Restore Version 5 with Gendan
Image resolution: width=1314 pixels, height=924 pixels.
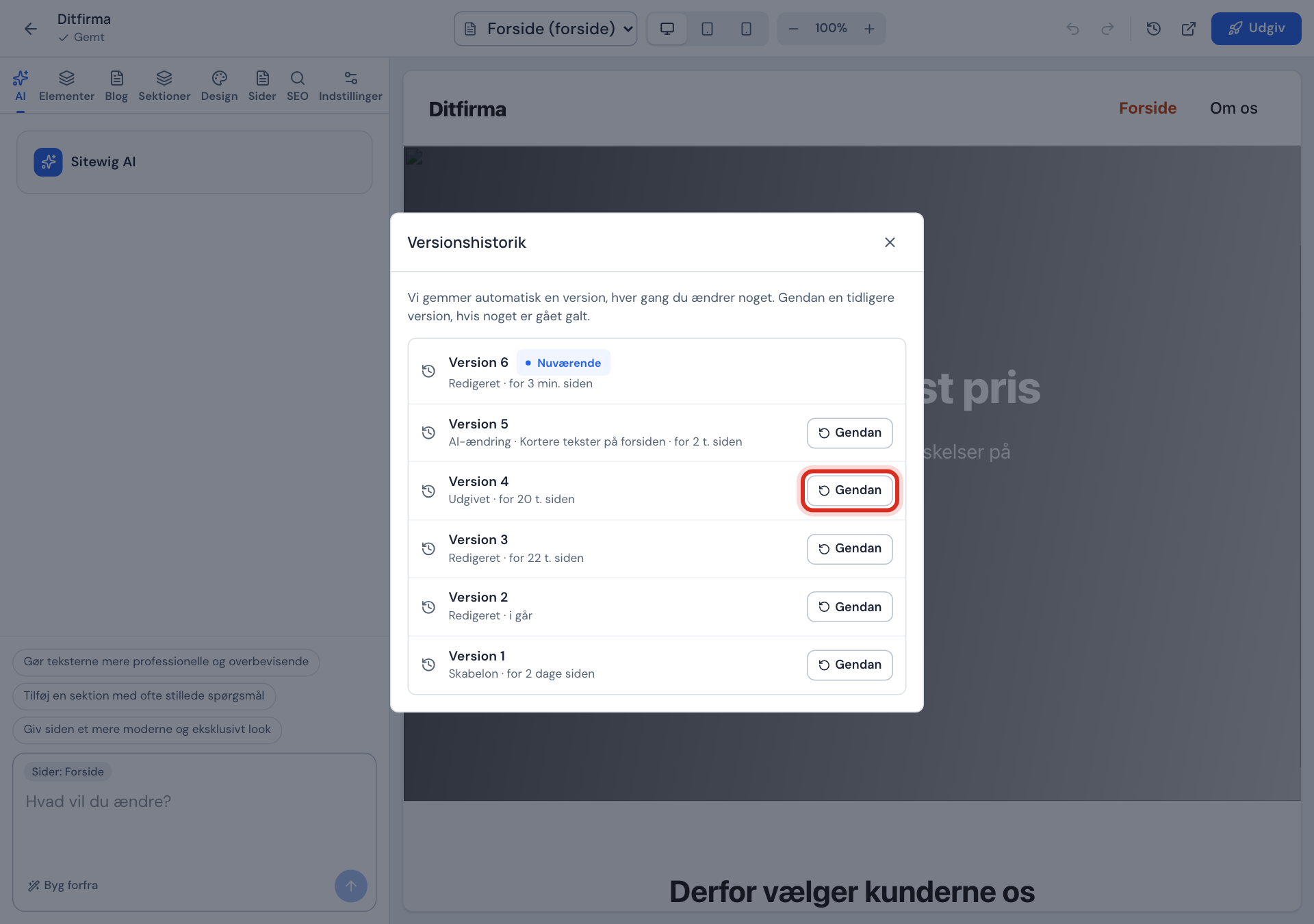pos(849,433)
